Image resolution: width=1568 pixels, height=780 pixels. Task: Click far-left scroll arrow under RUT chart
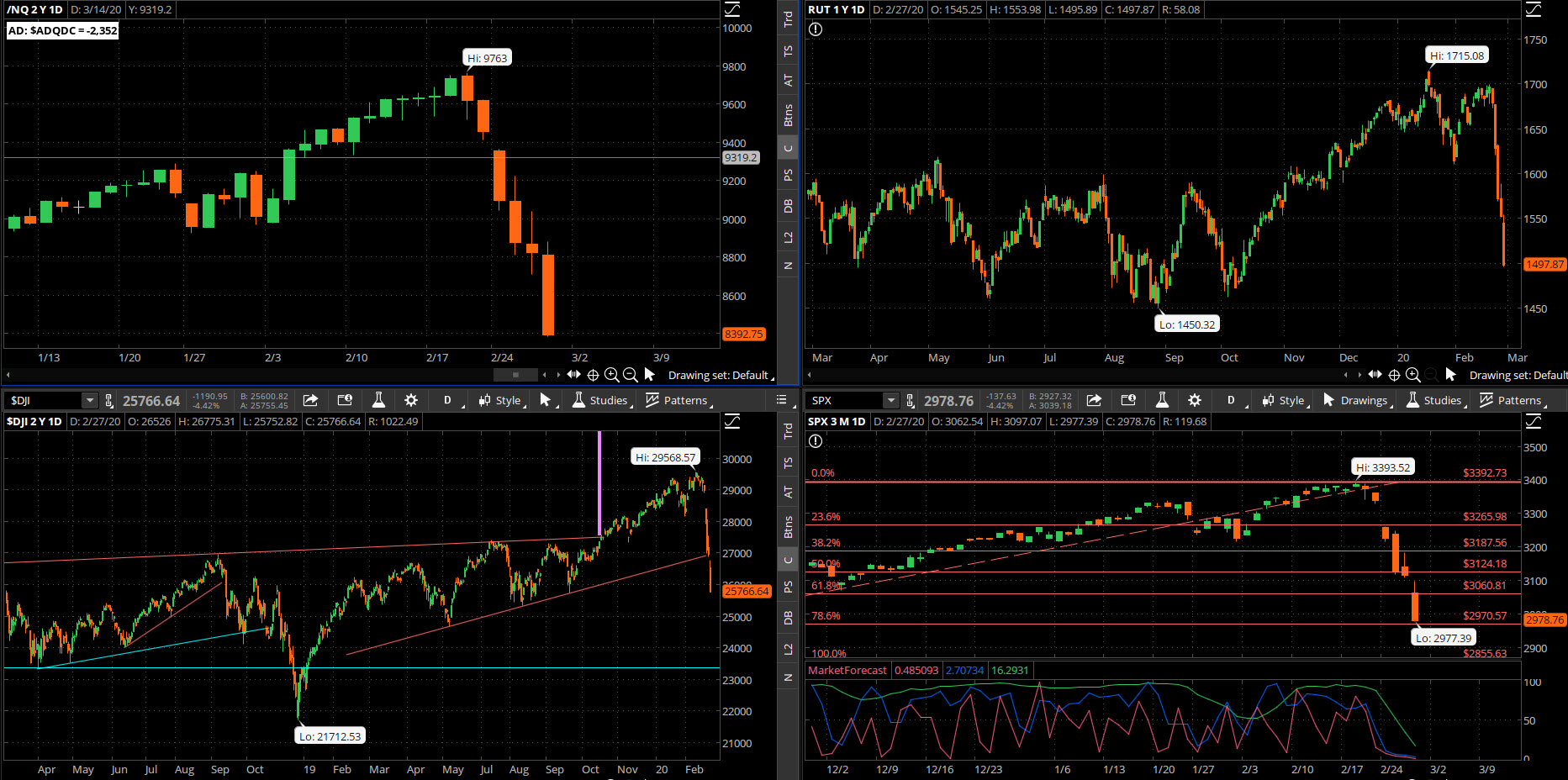(x=810, y=375)
